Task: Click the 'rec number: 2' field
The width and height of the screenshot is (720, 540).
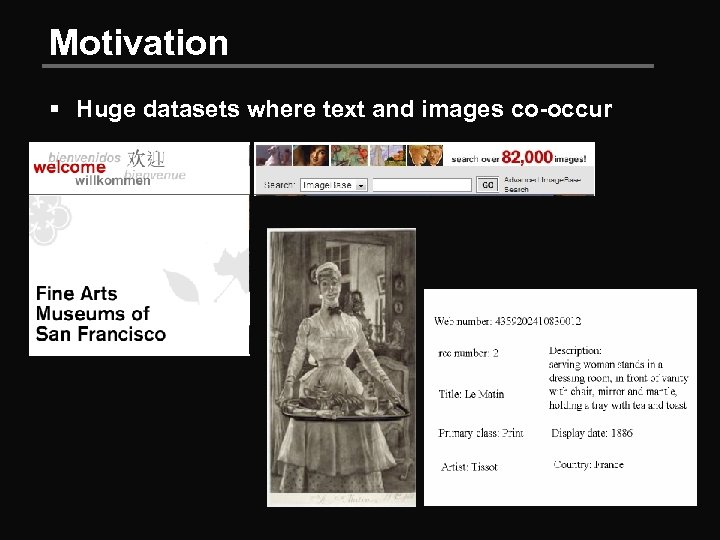Action: point(468,353)
